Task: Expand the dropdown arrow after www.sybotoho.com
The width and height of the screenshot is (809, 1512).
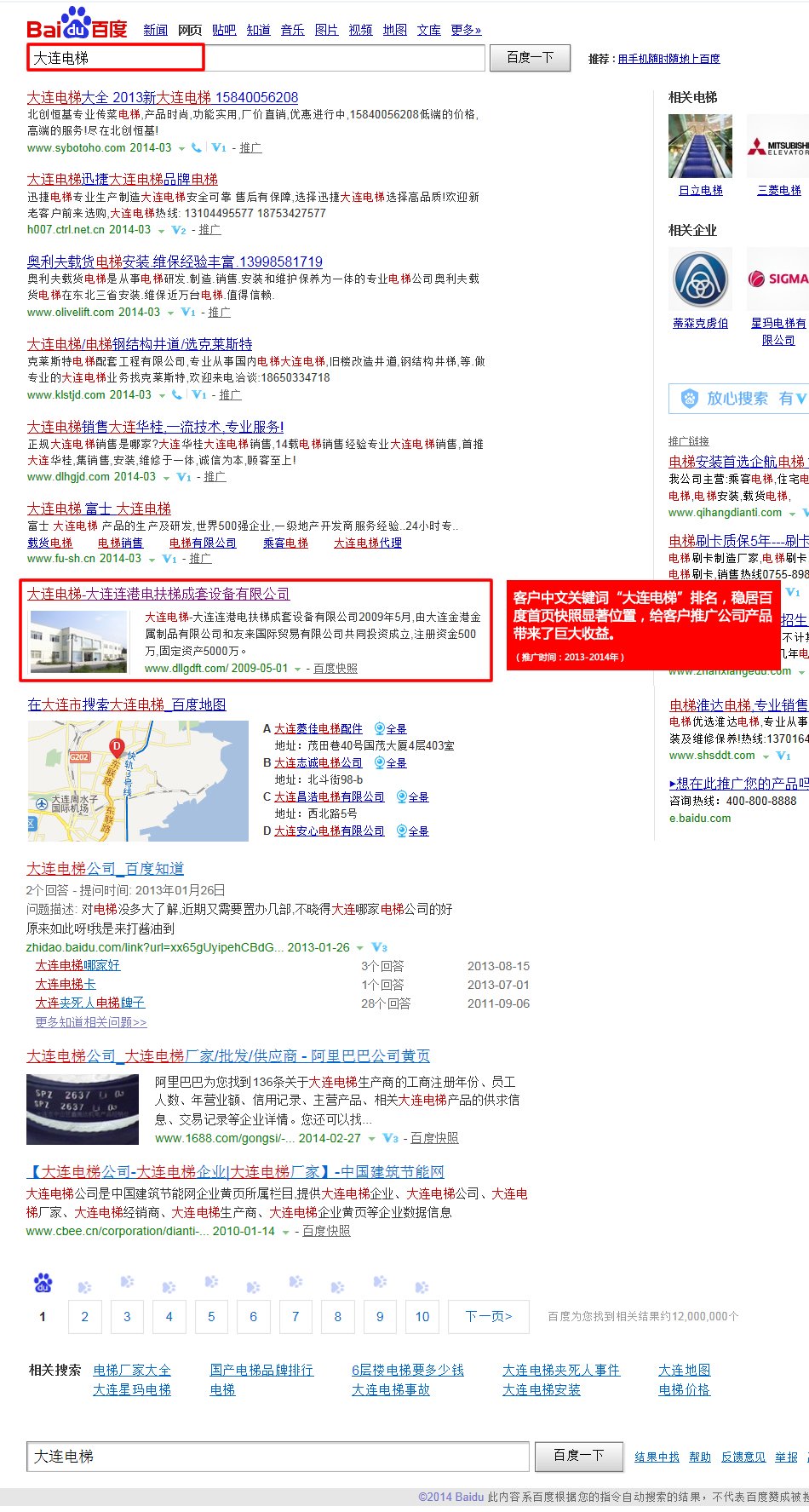Action: 181,149
